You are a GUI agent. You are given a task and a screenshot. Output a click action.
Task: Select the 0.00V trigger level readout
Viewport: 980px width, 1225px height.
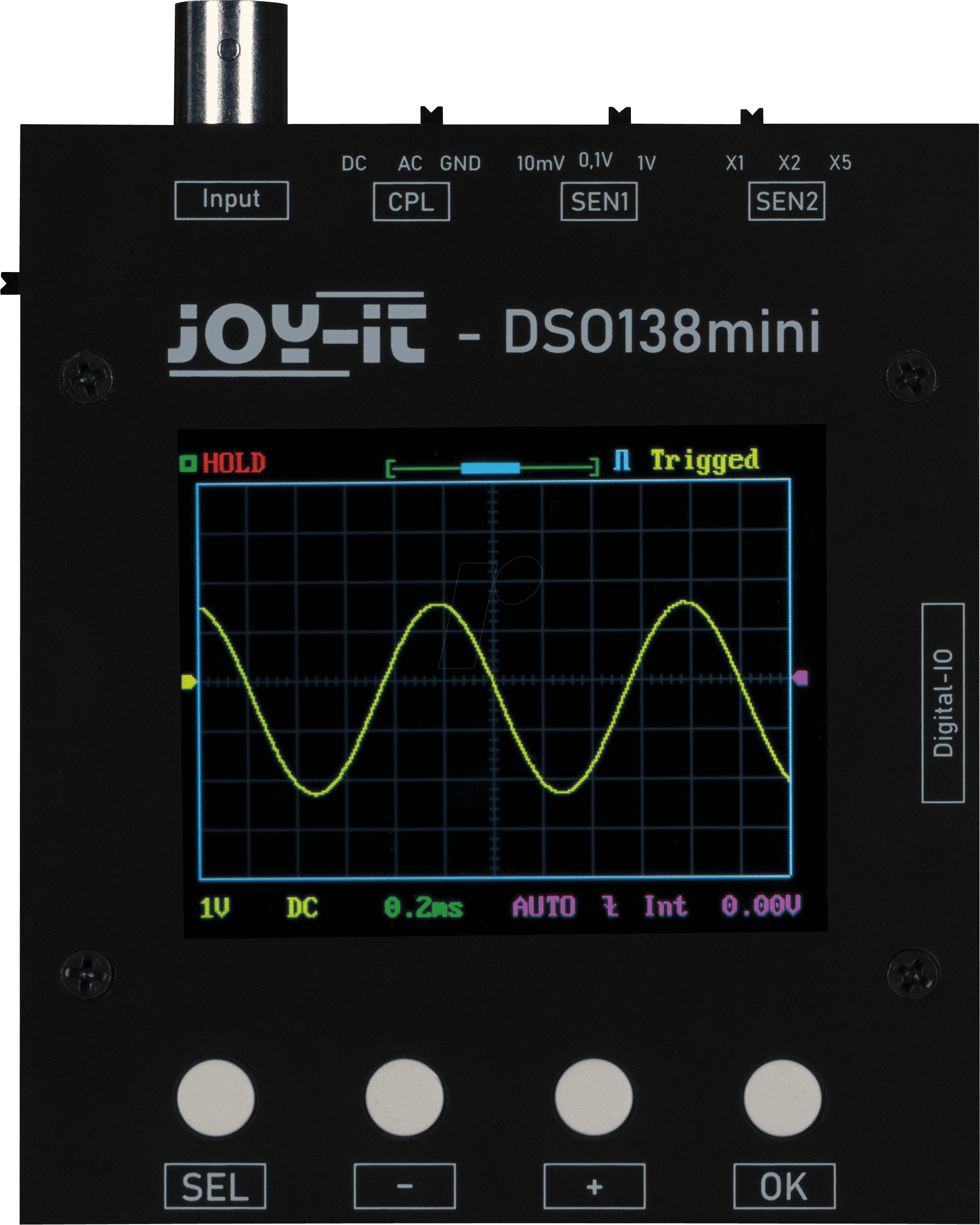pyautogui.click(x=761, y=905)
